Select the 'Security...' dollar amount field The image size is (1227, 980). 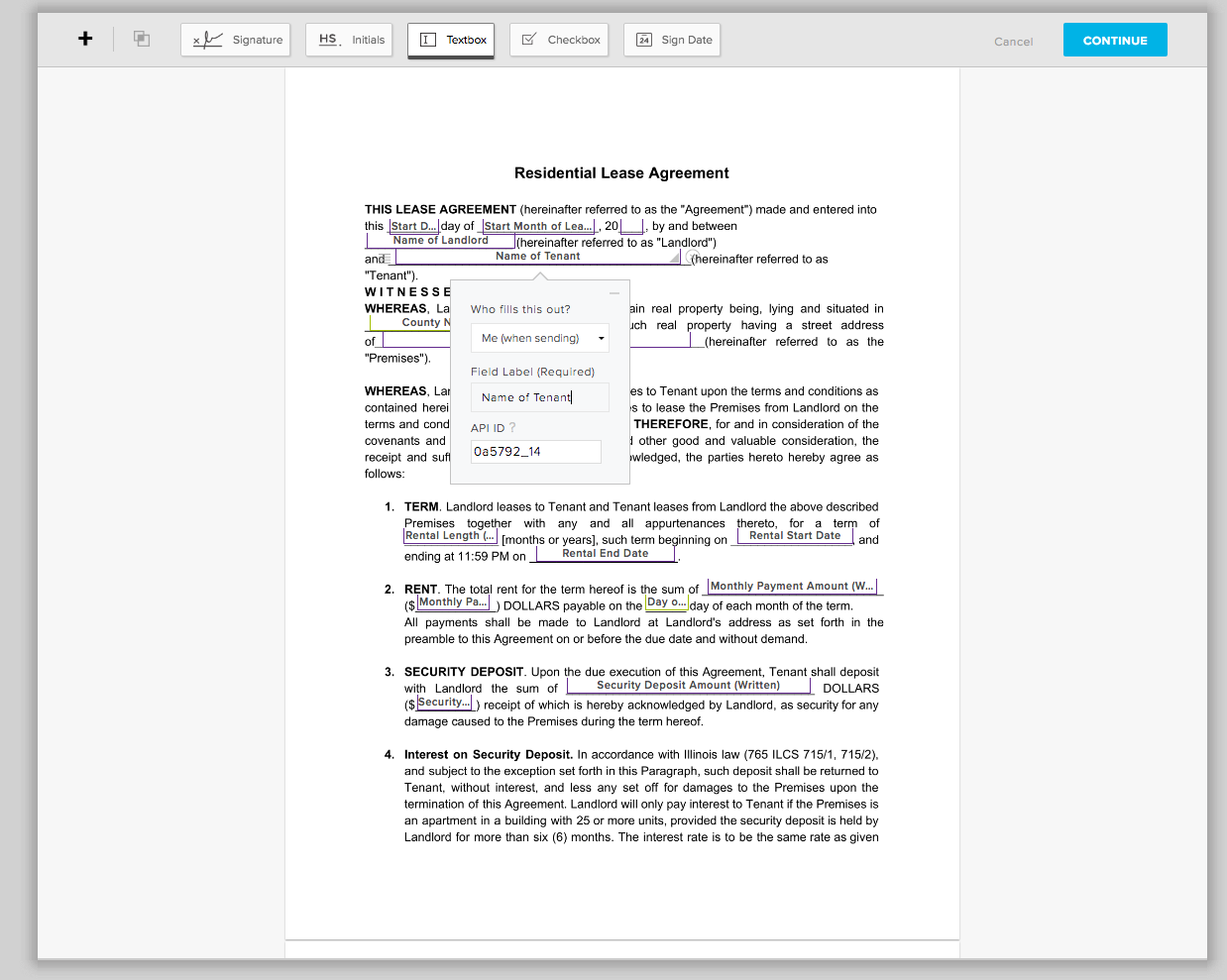(x=445, y=703)
